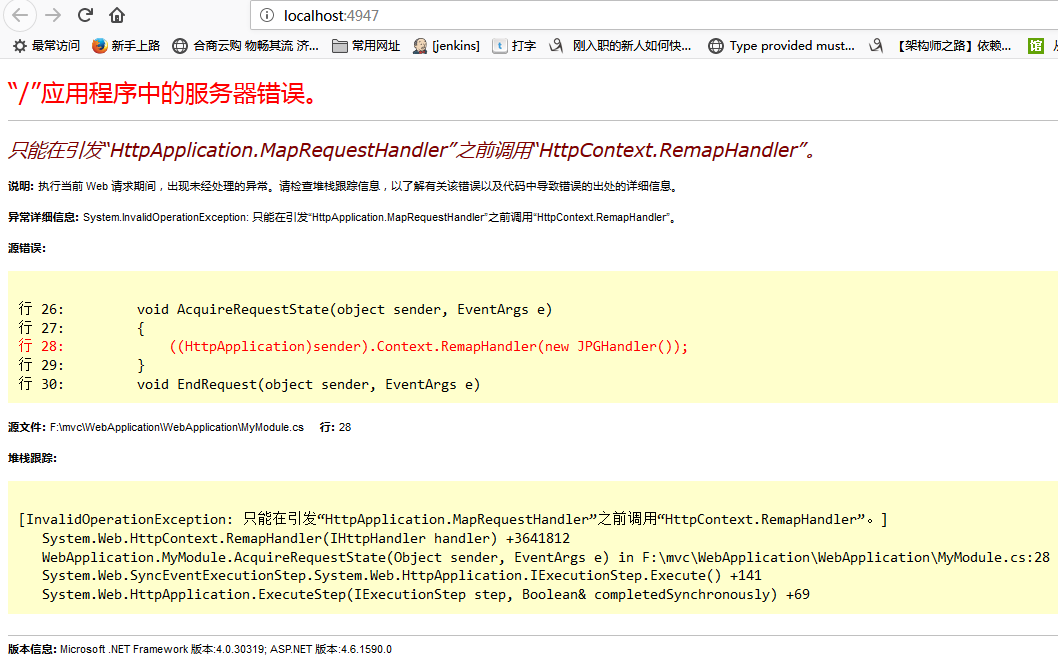Open the home page via home icon
The width and height of the screenshot is (1058, 658).
point(117,15)
